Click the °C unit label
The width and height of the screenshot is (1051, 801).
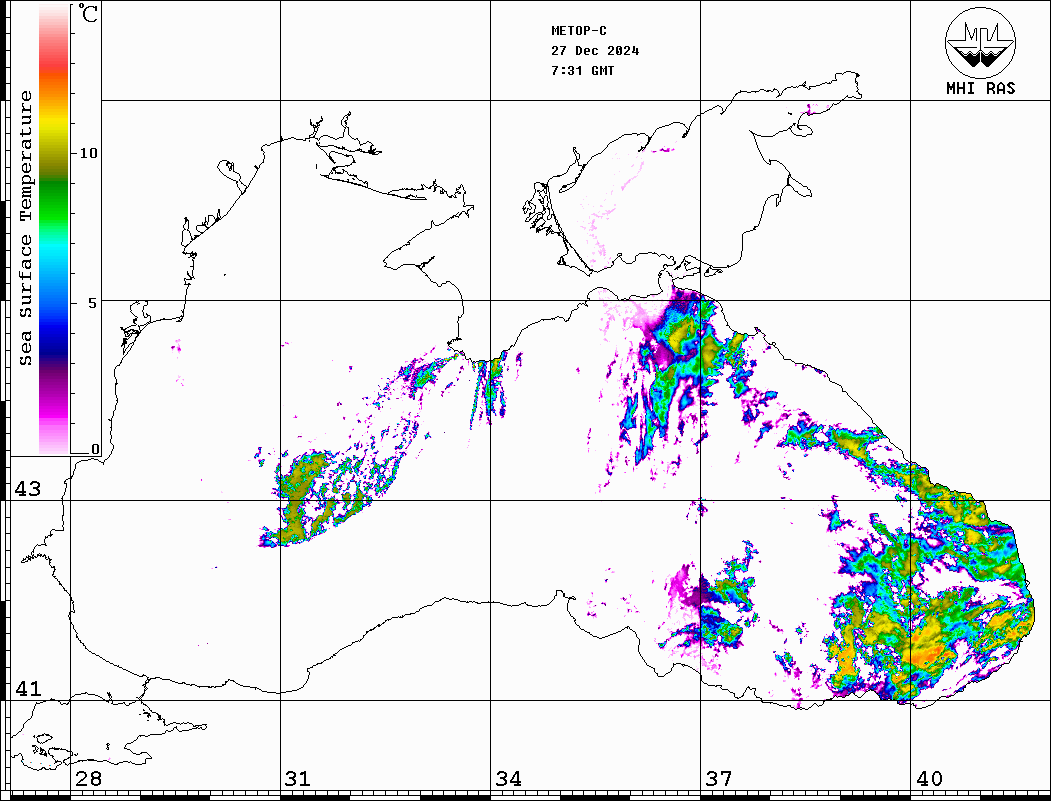88,13
